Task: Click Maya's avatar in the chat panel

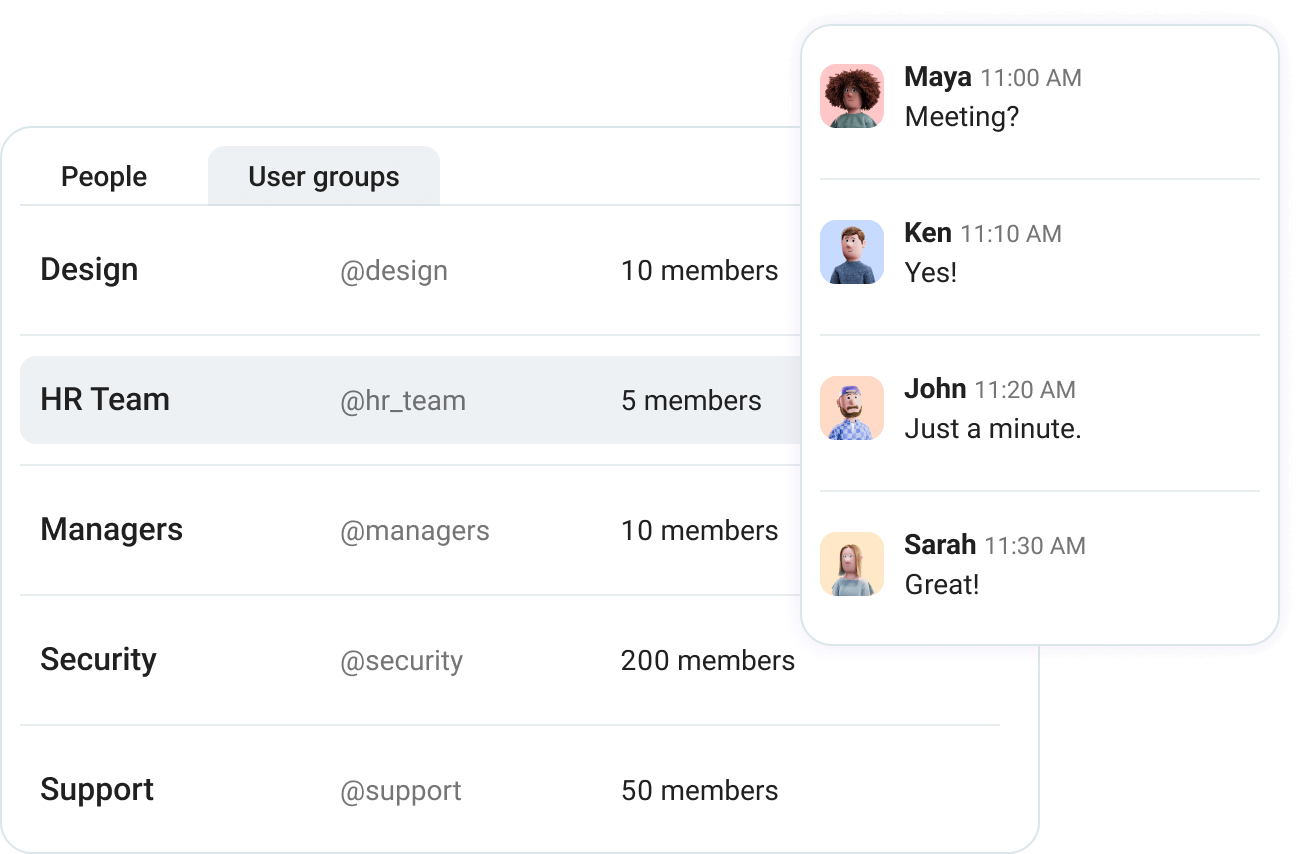Action: click(852, 96)
